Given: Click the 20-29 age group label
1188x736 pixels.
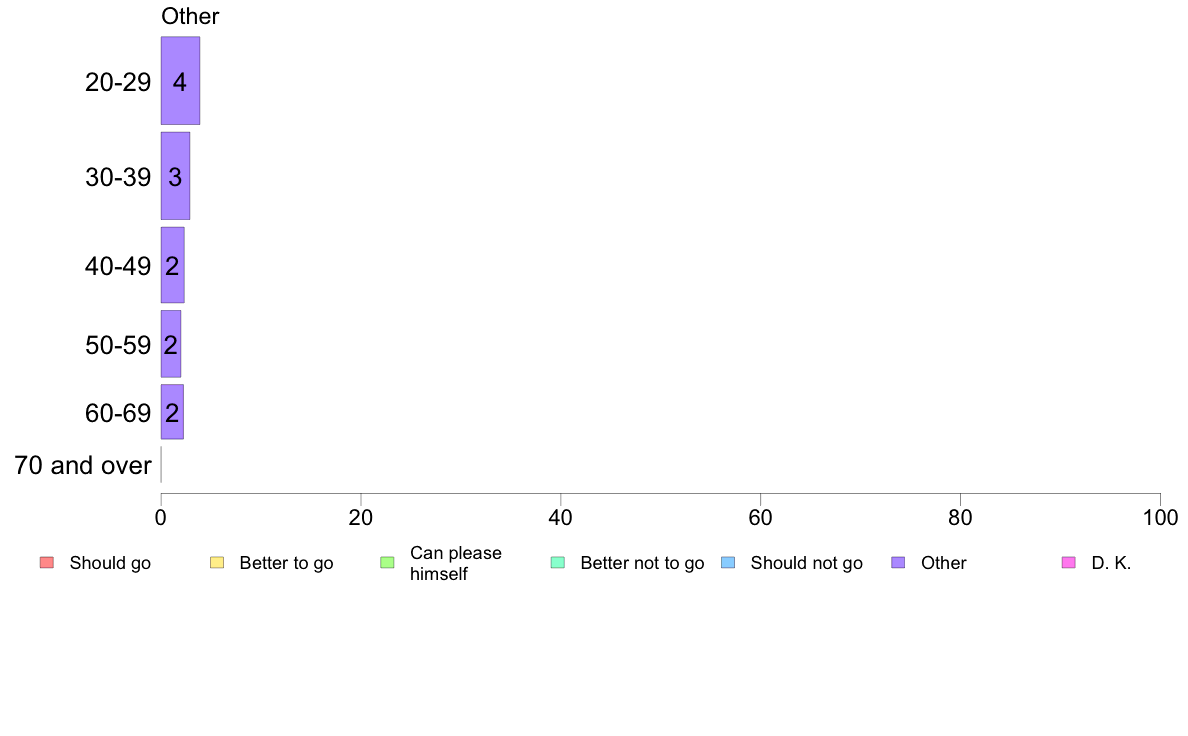Looking at the screenshot, I should tap(118, 82).
